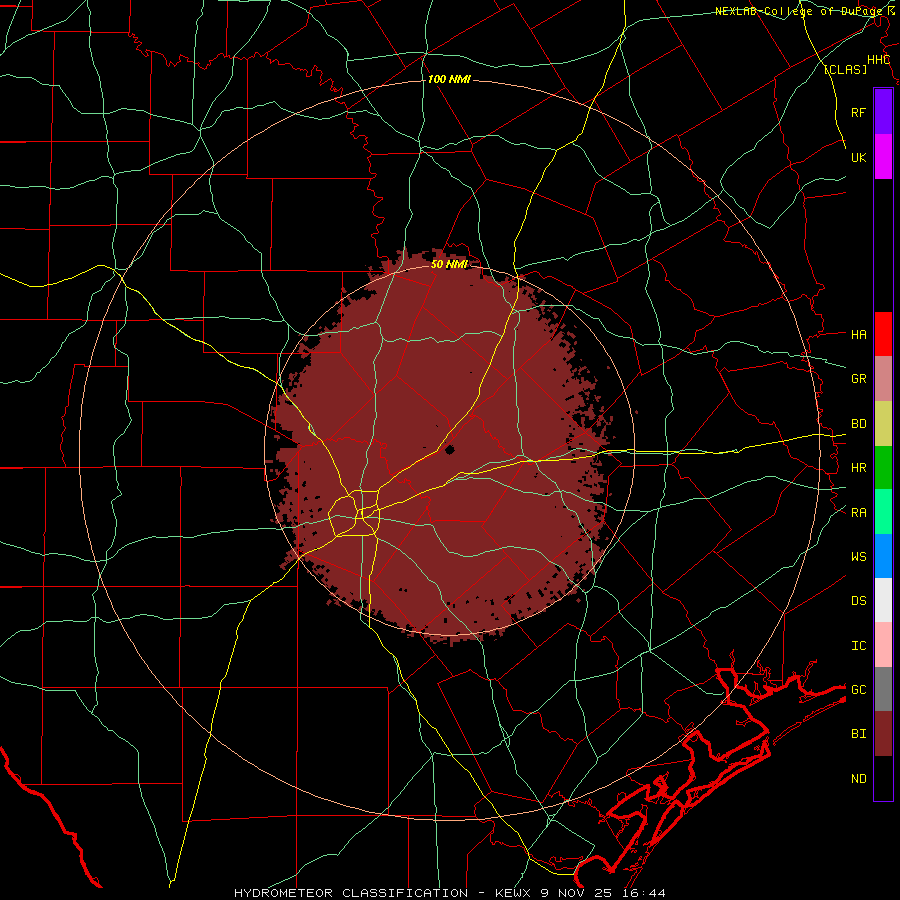Viewport: 900px width, 900px height.
Task: Click the RF legend label
Action: pyautogui.click(x=859, y=112)
